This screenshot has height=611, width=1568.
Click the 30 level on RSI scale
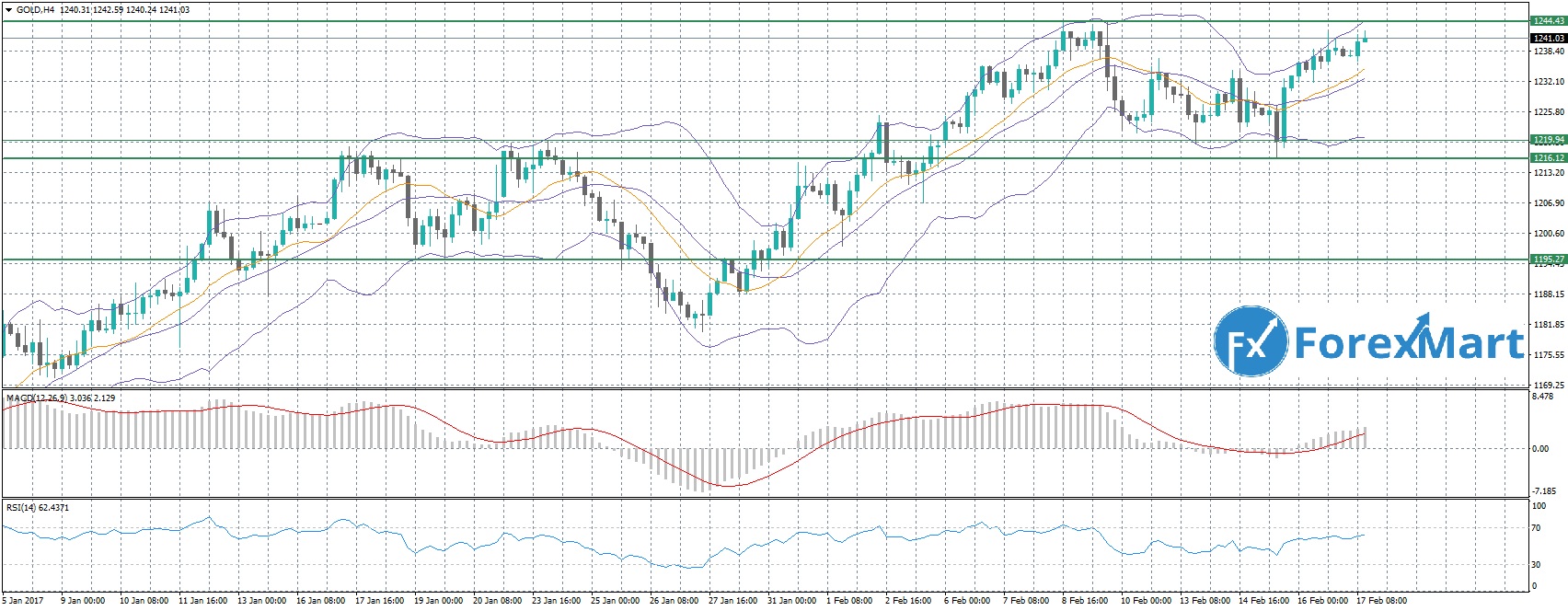[1536, 565]
